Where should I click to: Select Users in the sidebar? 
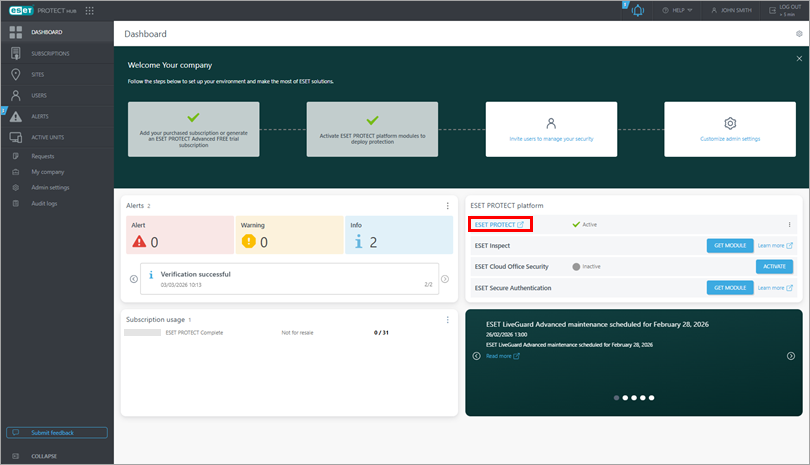coord(39,95)
